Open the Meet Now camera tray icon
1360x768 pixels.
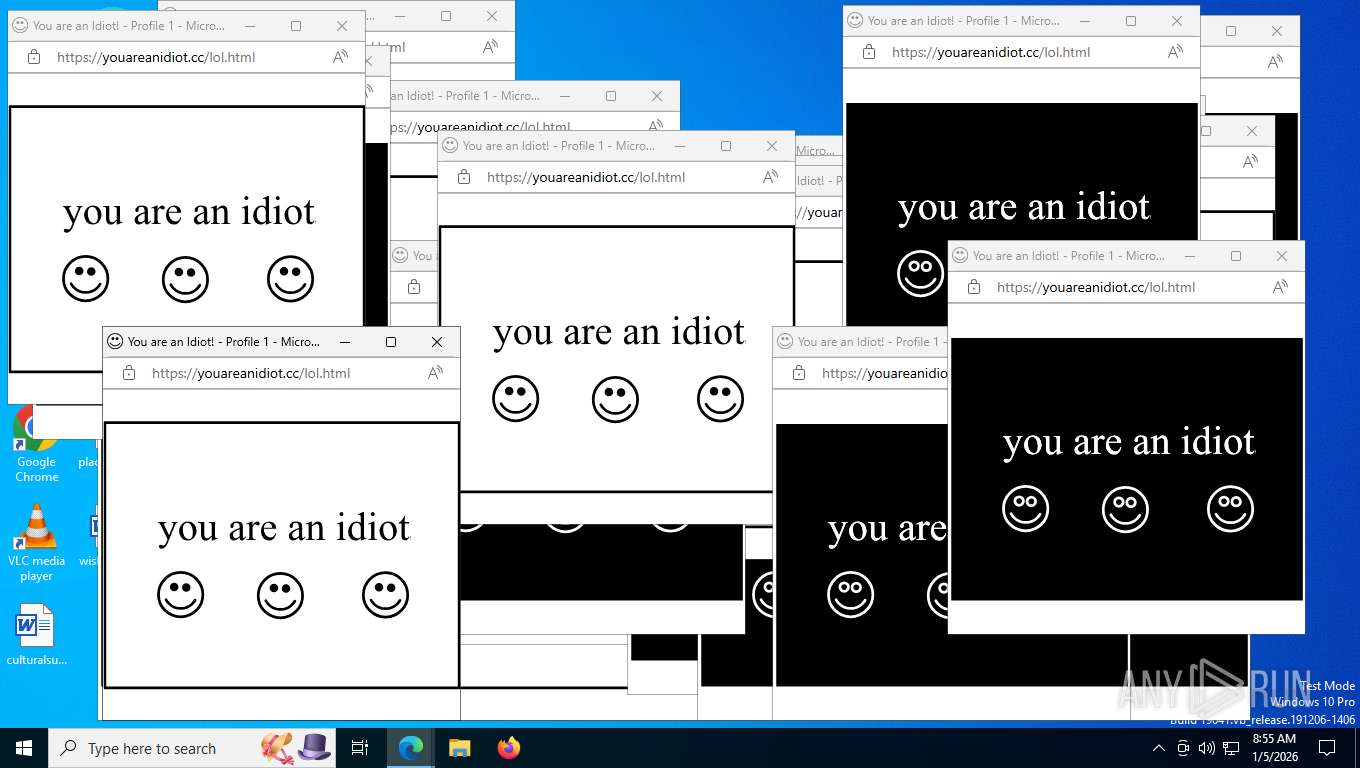(1183, 748)
